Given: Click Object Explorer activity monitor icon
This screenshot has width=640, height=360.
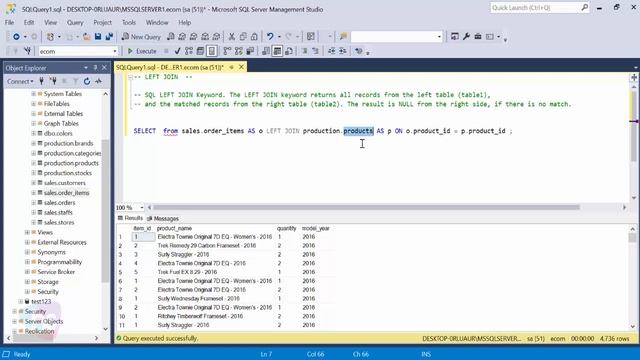Looking at the screenshot, I should (x=98, y=81).
